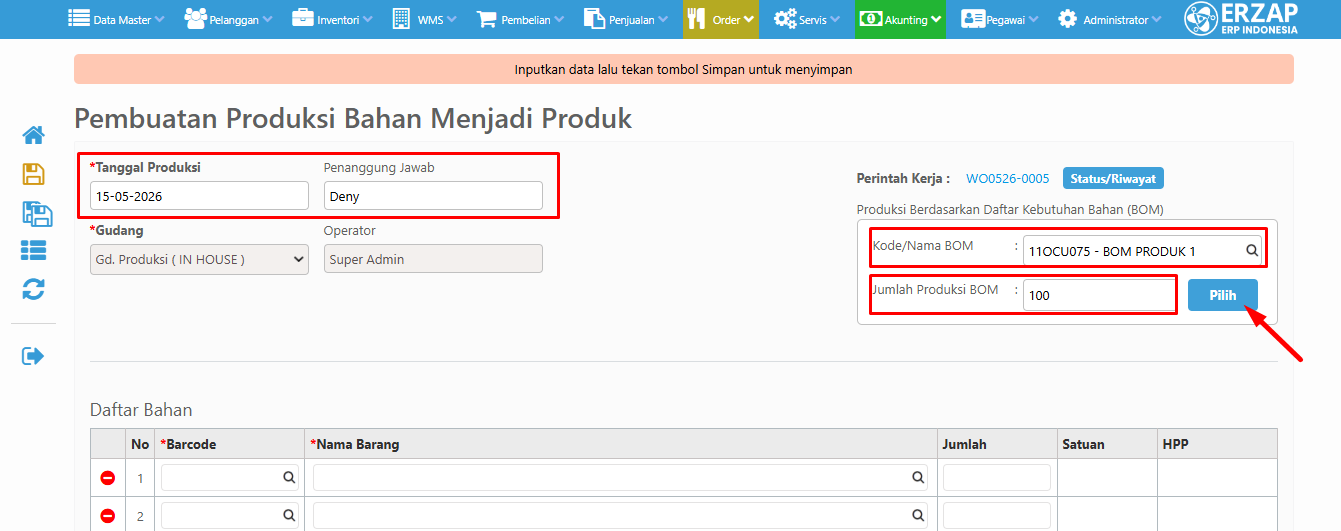Click the Akunting money icon
The height and width of the screenshot is (531, 1341).
[x=870, y=18]
